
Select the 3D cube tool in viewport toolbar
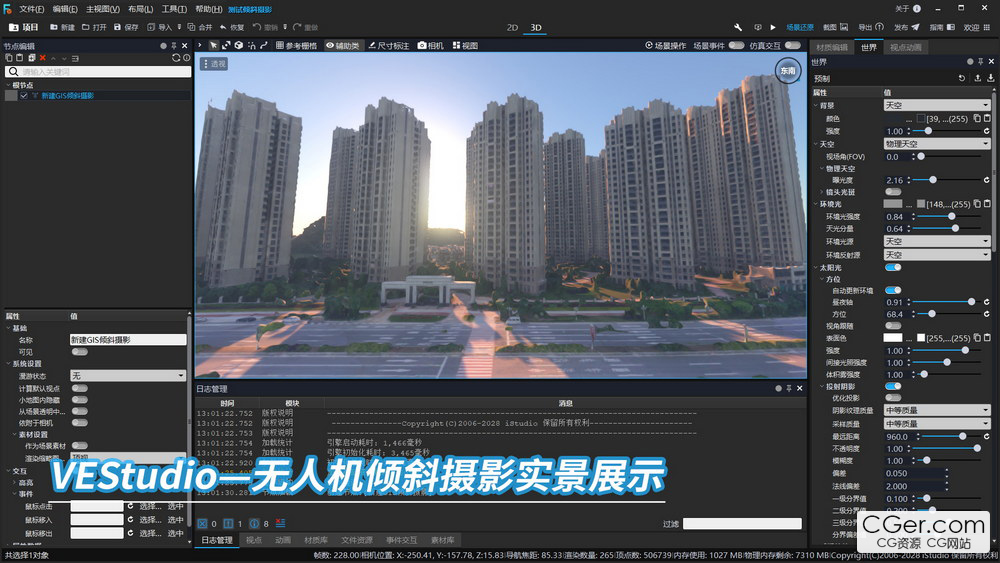[x=239, y=45]
